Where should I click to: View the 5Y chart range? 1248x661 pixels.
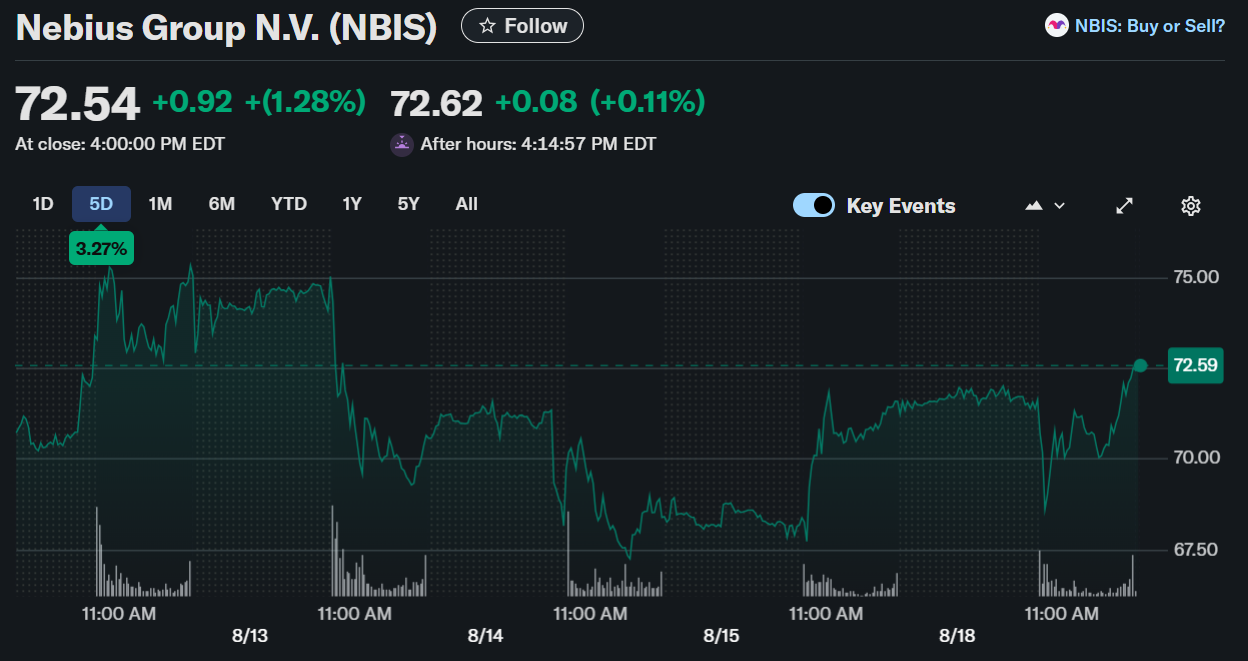(x=408, y=204)
